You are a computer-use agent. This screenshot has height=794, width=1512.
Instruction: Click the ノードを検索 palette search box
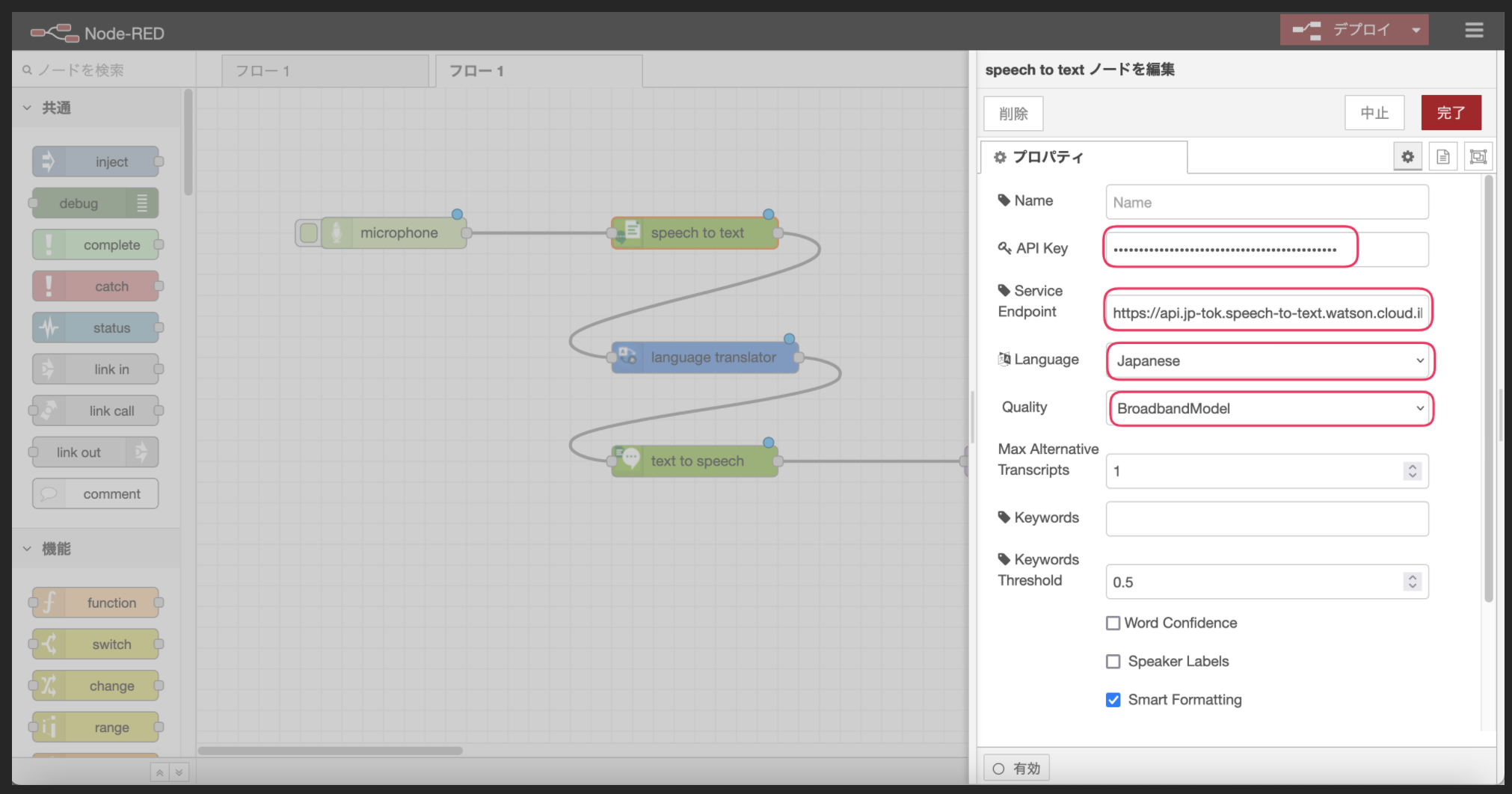105,70
